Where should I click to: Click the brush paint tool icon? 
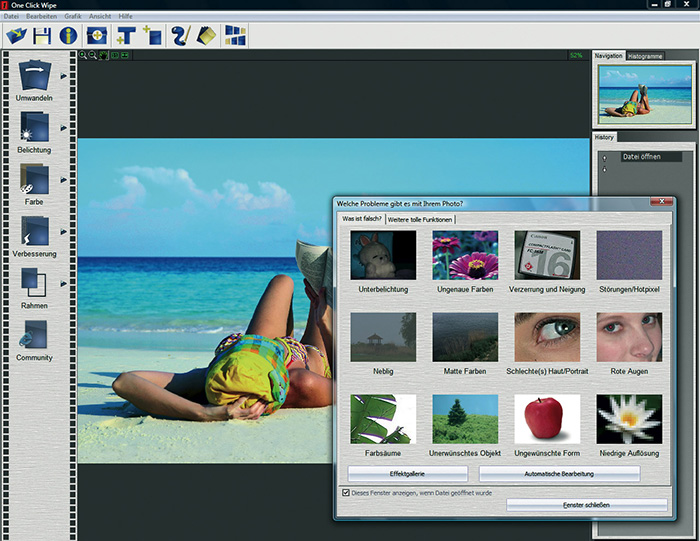[x=180, y=36]
